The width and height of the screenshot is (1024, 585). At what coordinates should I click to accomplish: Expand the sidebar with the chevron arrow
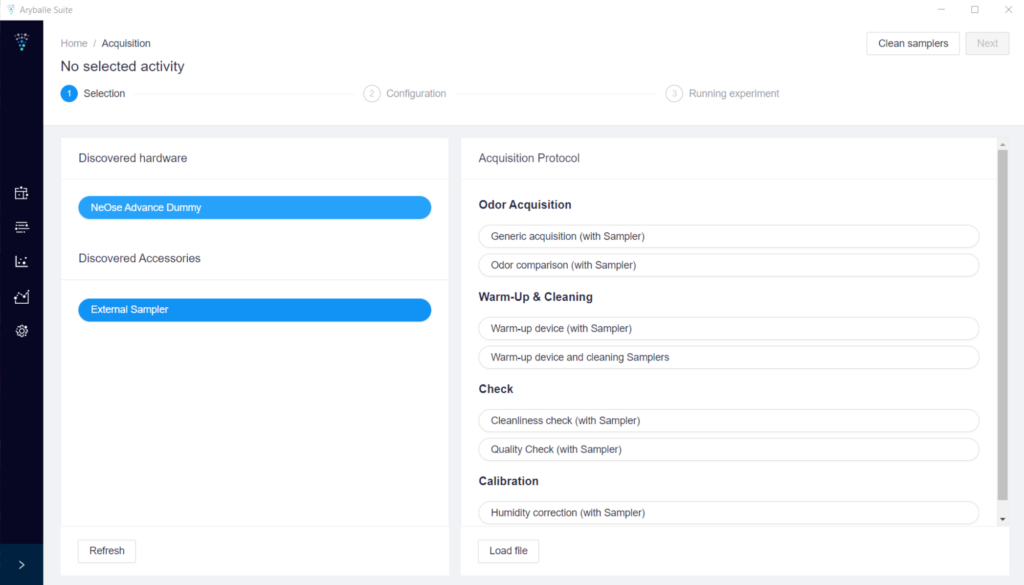point(22,565)
